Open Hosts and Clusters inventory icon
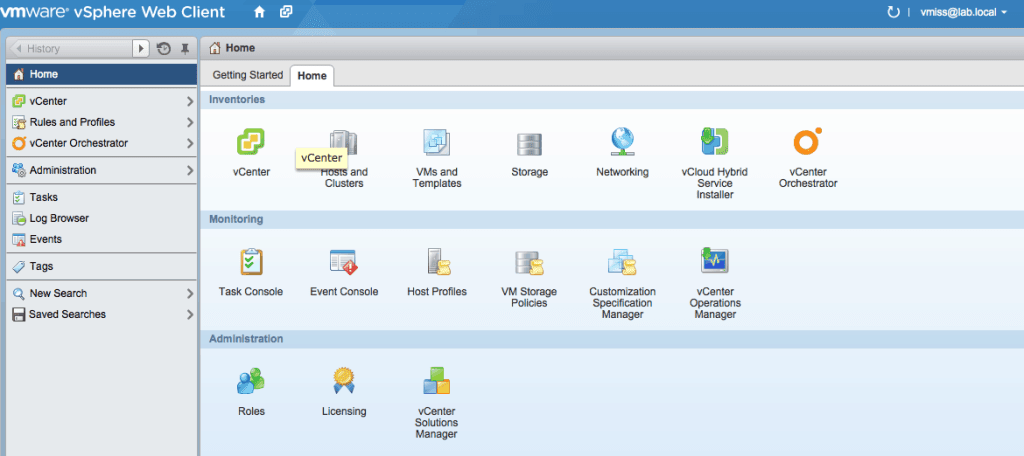1024x456 pixels. [344, 142]
